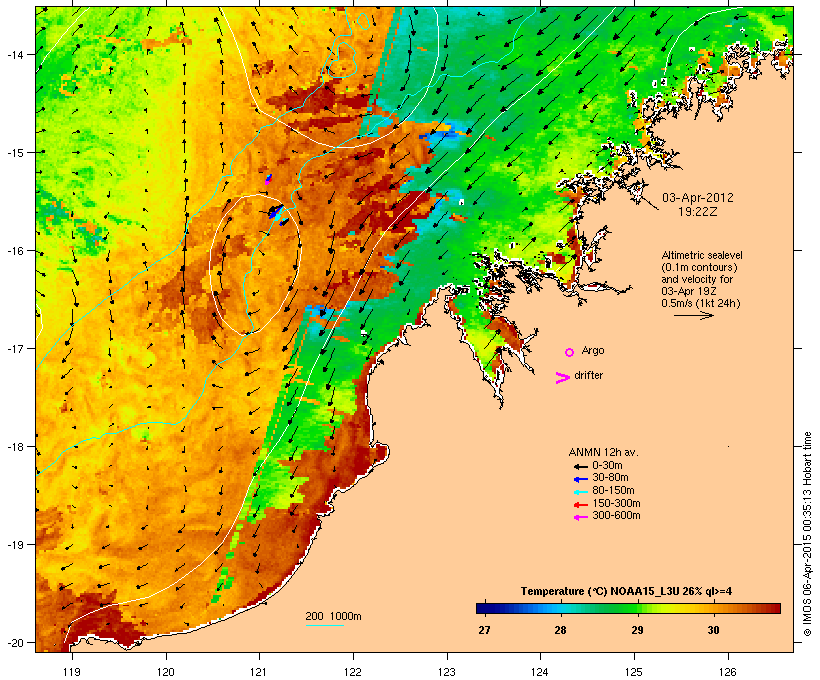Click latitude axis label -17
The image size is (820, 680).
[15, 349]
